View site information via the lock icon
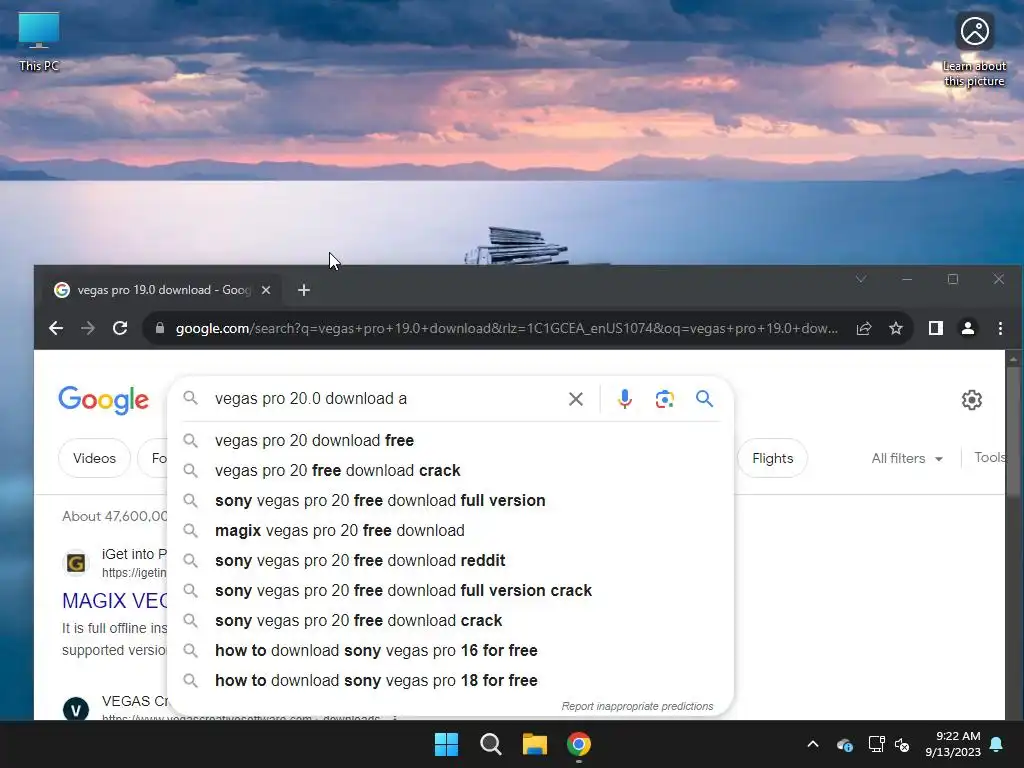This screenshot has width=1024, height=768. coord(160,328)
